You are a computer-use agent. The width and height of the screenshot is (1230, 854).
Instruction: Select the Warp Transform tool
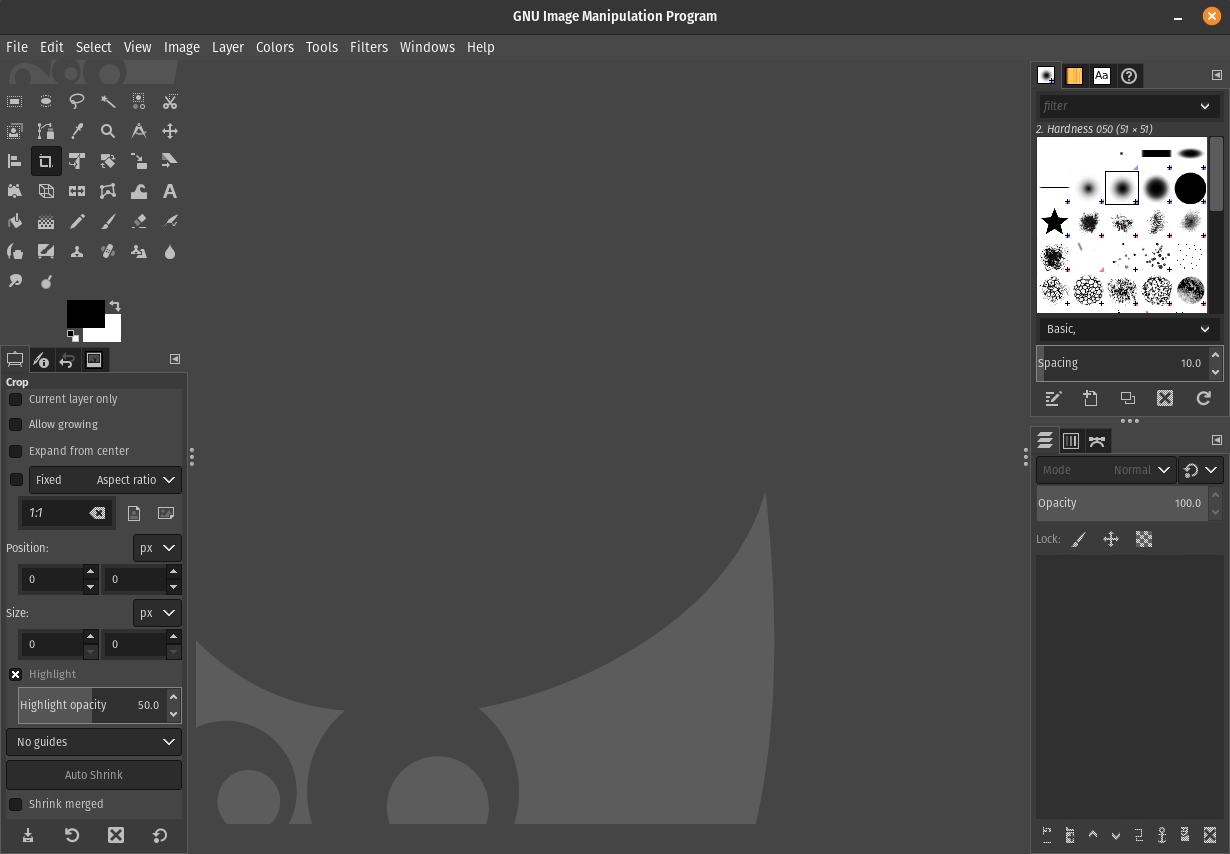[139, 191]
